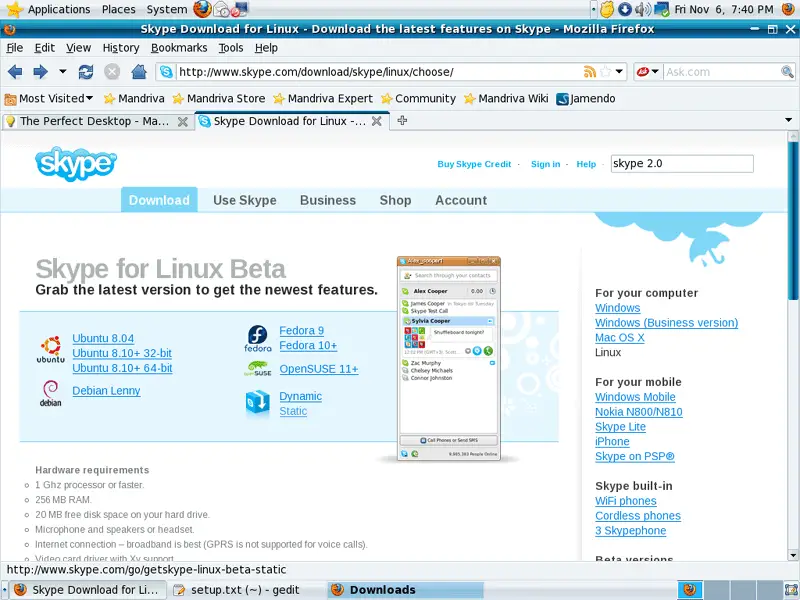Open the Community bookmark
Screen dimensions: 800x600
tap(418, 98)
